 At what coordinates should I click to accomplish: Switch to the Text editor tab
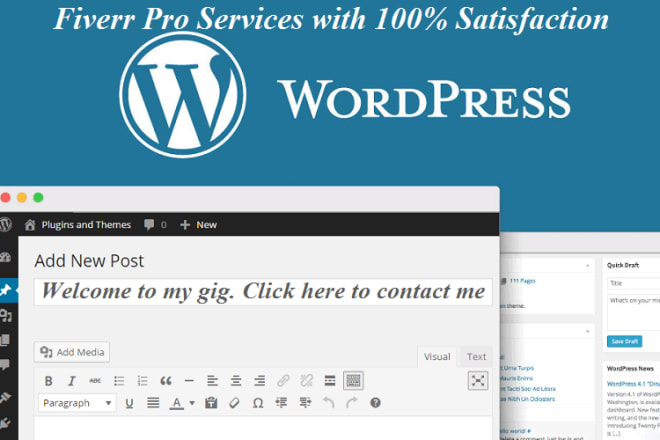click(x=476, y=357)
